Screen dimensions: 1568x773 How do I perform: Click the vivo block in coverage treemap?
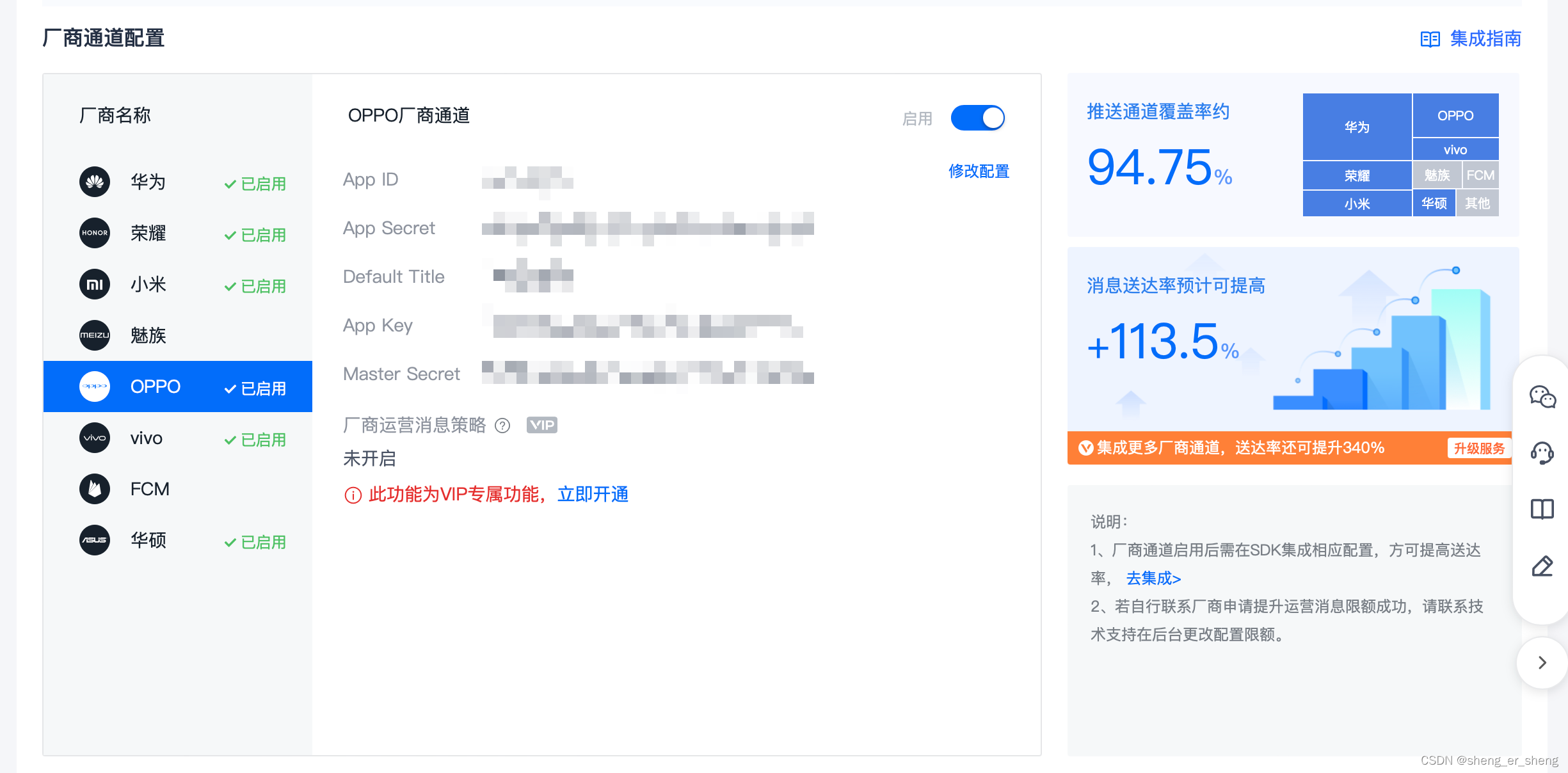click(1455, 149)
